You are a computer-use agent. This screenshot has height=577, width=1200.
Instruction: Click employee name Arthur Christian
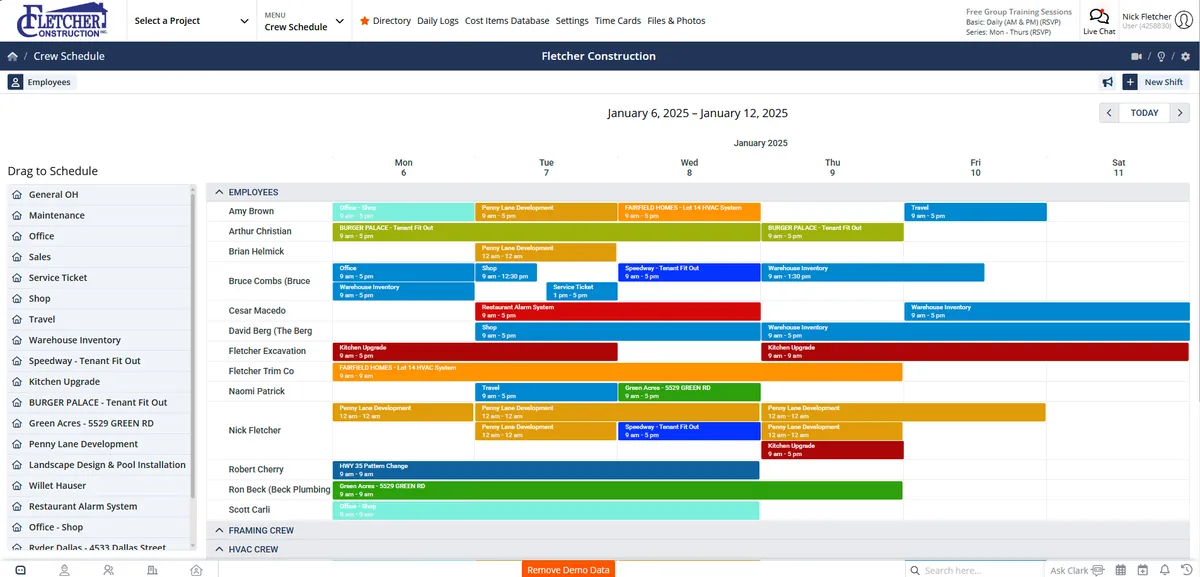click(260, 231)
